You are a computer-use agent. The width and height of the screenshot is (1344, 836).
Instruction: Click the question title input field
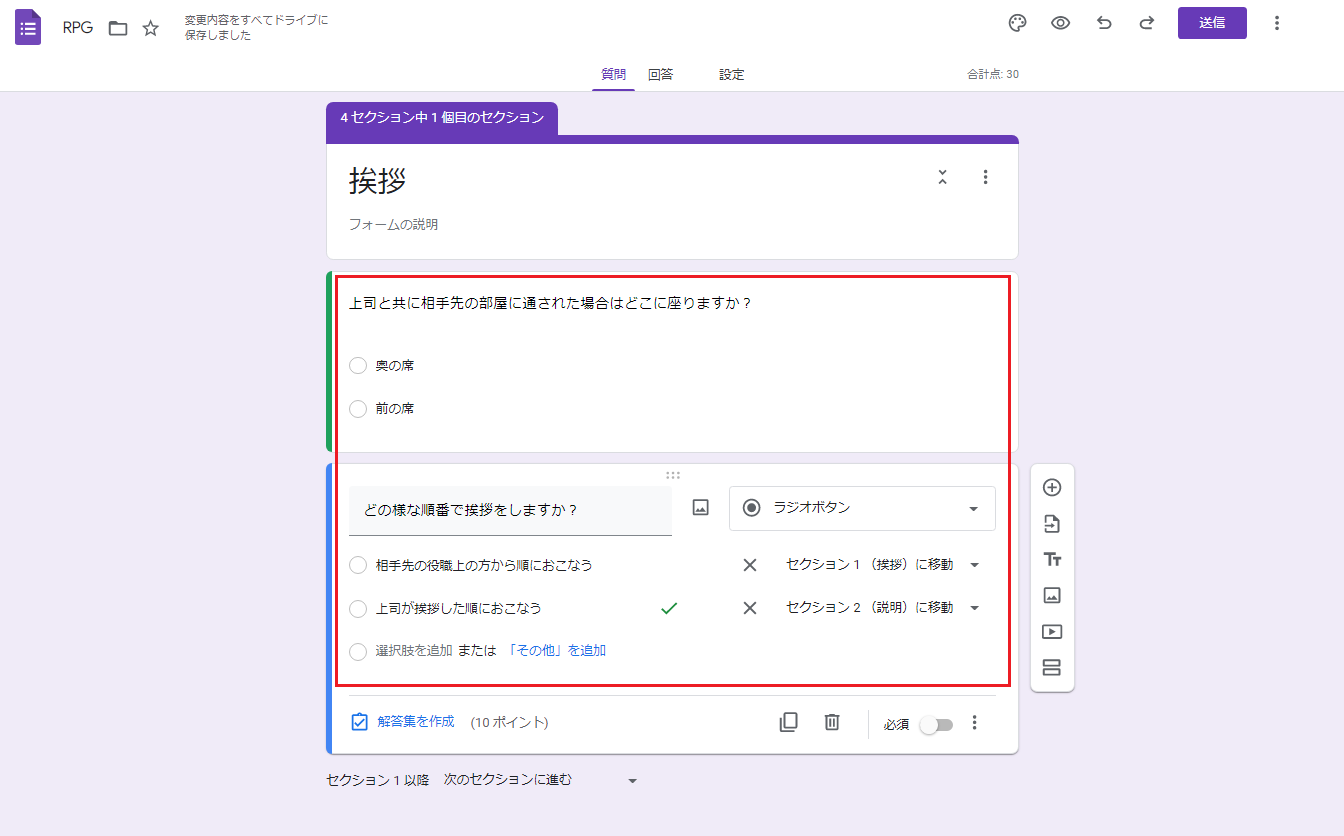[x=510, y=510]
